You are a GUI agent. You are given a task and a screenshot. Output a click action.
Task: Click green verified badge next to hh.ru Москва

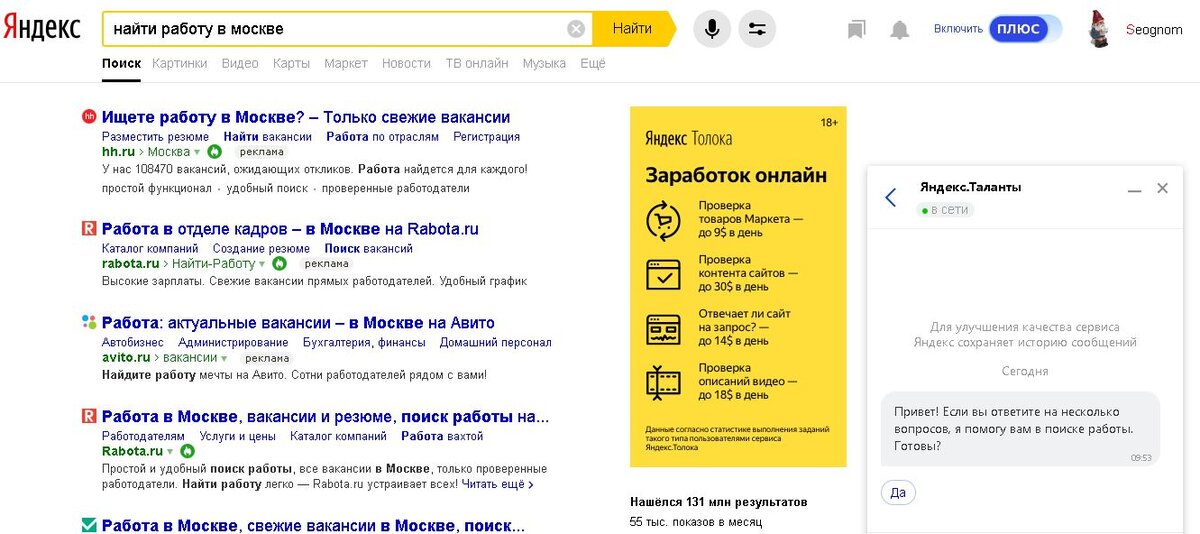(x=213, y=152)
